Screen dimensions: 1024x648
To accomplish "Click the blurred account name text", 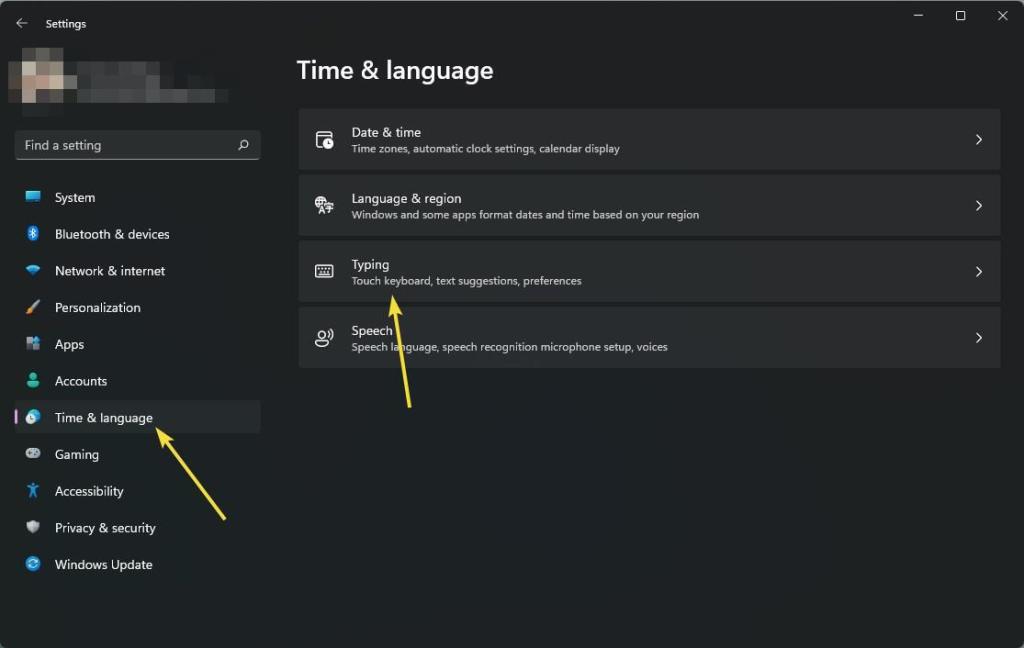I will pyautogui.click(x=150, y=84).
